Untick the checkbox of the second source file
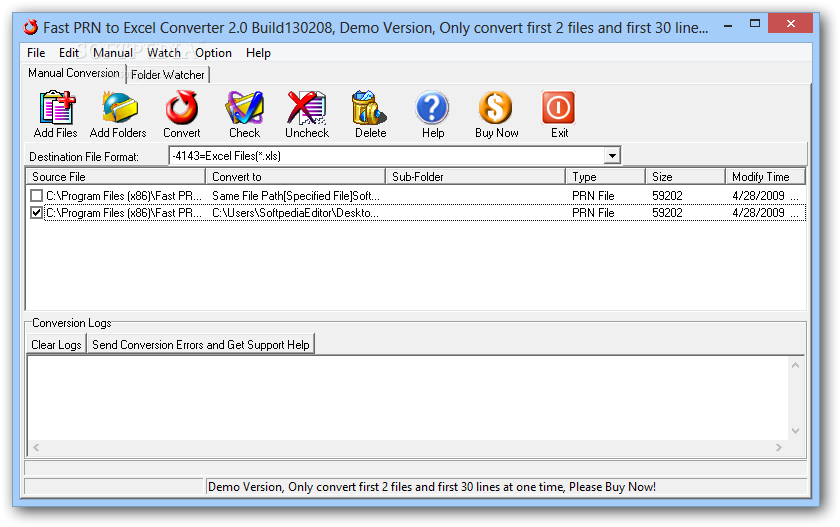Image resolution: width=840 pixels, height=527 pixels. [36, 213]
